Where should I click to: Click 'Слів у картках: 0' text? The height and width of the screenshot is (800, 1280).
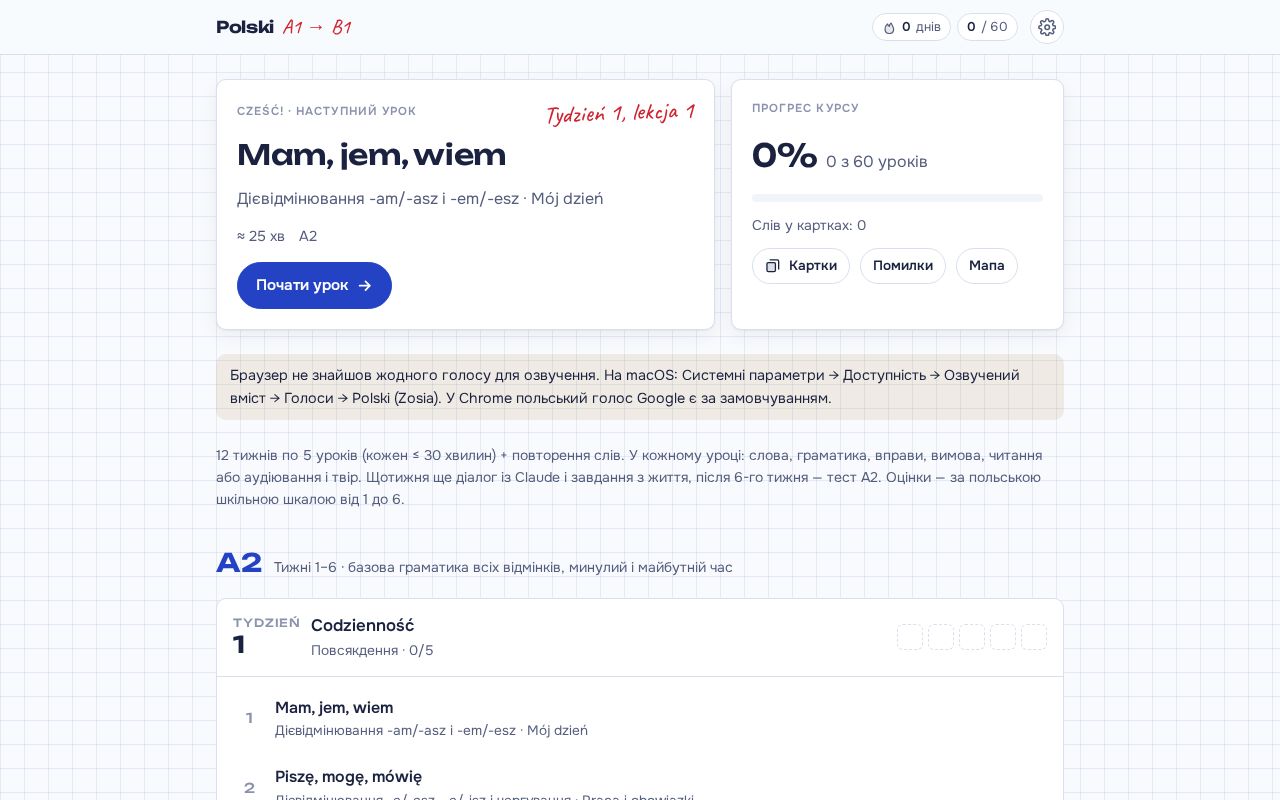pos(809,225)
